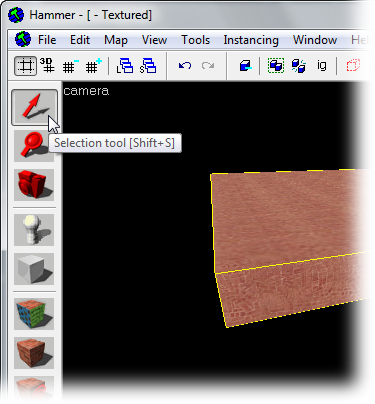This screenshot has width=375, height=404.
Task: Click the Undo arrow in toolbar
Action: click(x=185, y=66)
